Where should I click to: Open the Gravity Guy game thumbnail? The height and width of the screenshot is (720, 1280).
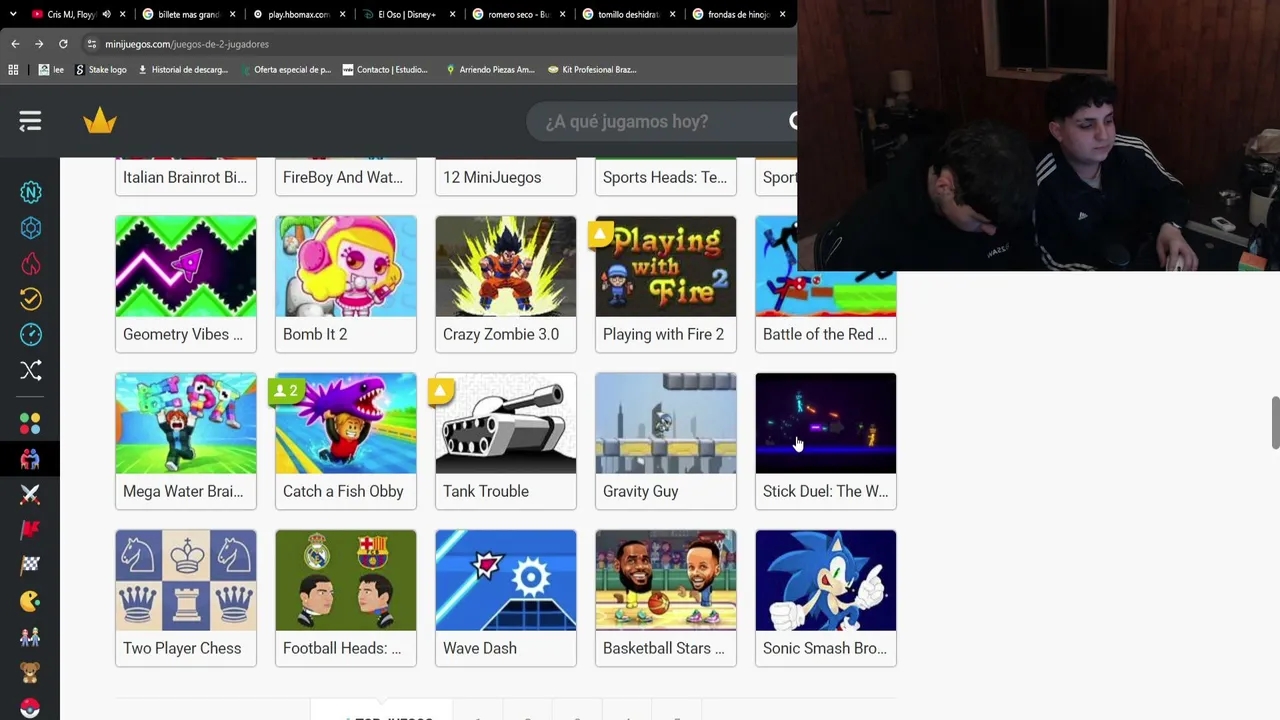pyautogui.click(x=666, y=423)
